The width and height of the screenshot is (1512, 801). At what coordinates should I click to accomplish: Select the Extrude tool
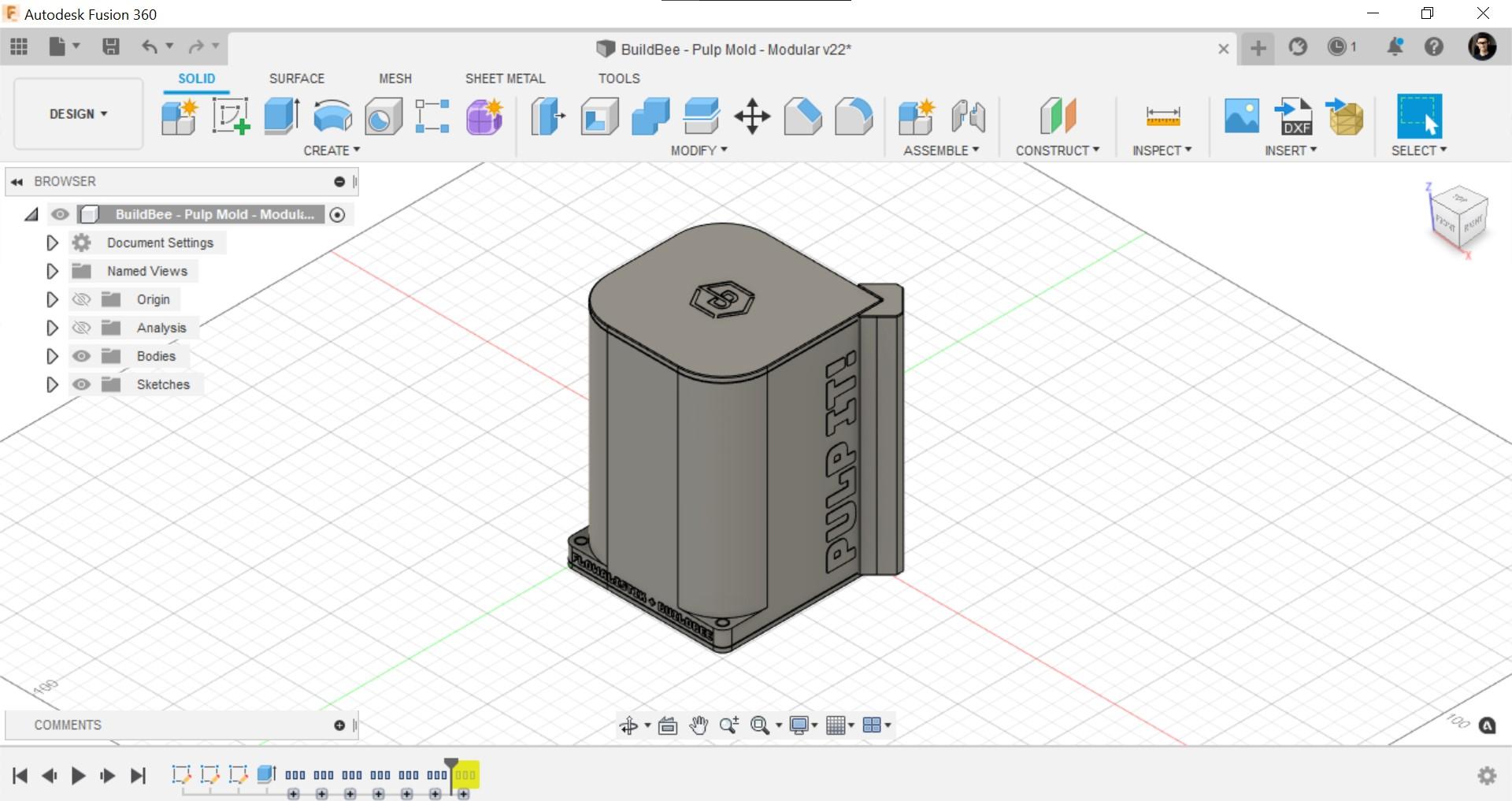280,117
